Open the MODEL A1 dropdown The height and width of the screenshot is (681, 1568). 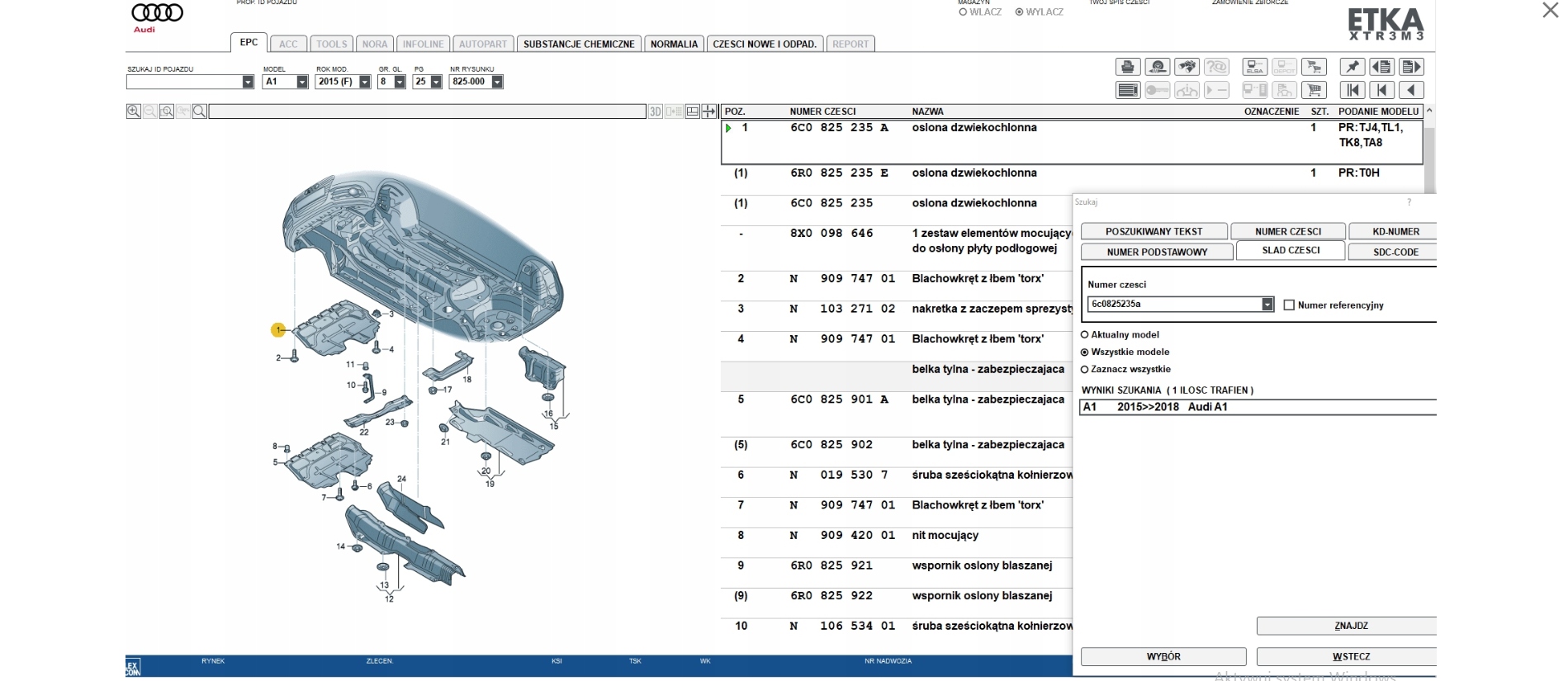click(x=302, y=82)
